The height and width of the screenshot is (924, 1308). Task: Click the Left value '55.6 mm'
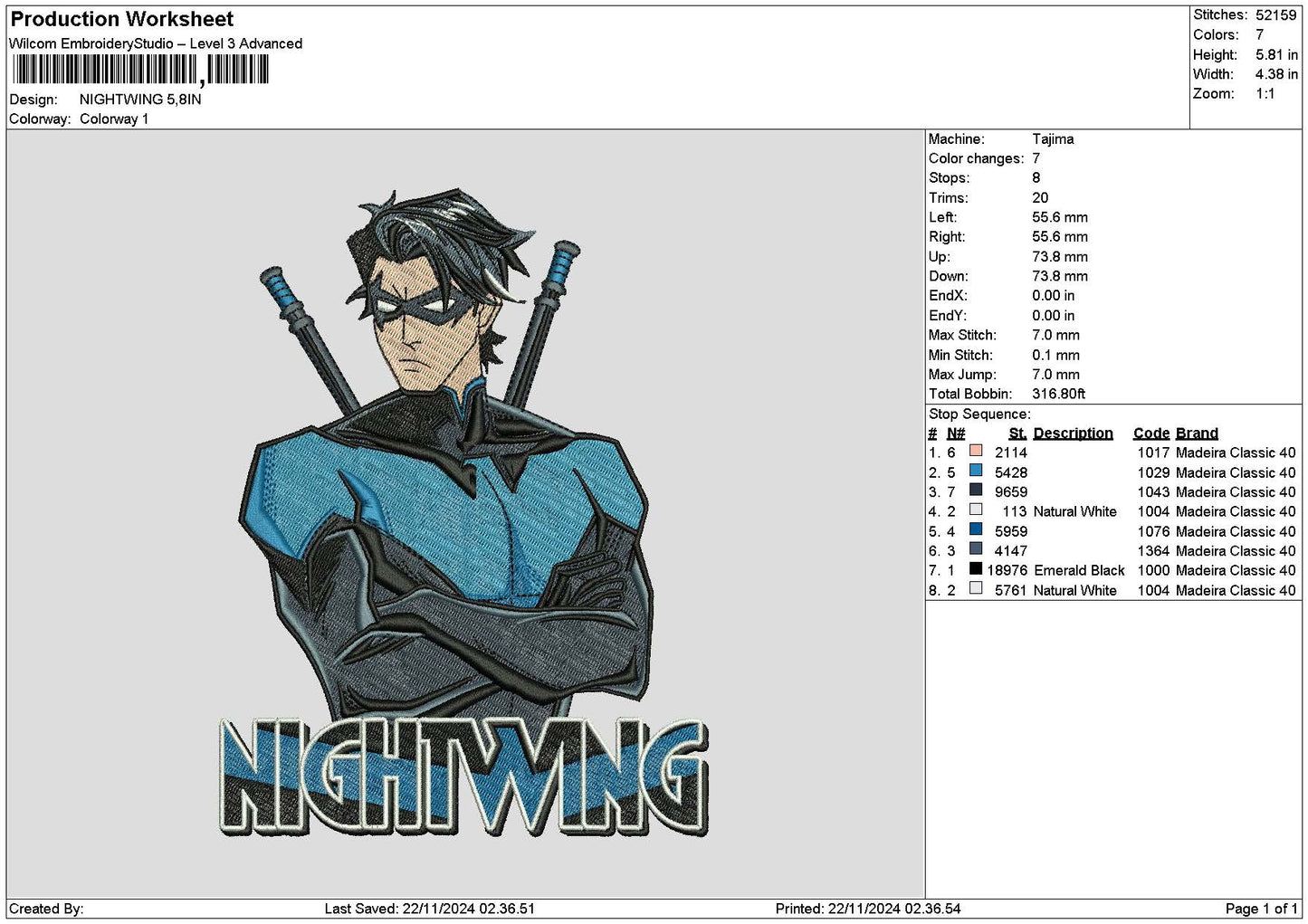pyautogui.click(x=1060, y=218)
